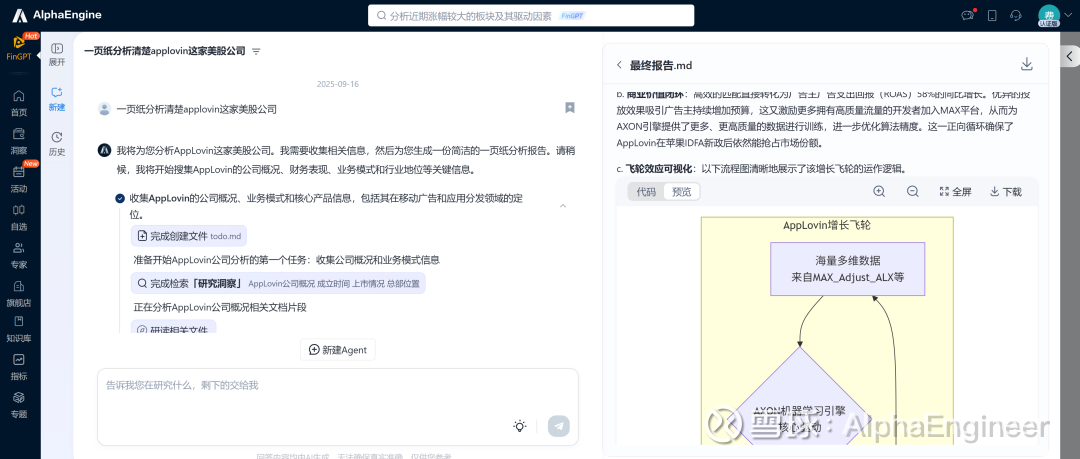Open 知识库 knowledge base in sidebar
Screen dimensions: 1080x459
pos(19,329)
